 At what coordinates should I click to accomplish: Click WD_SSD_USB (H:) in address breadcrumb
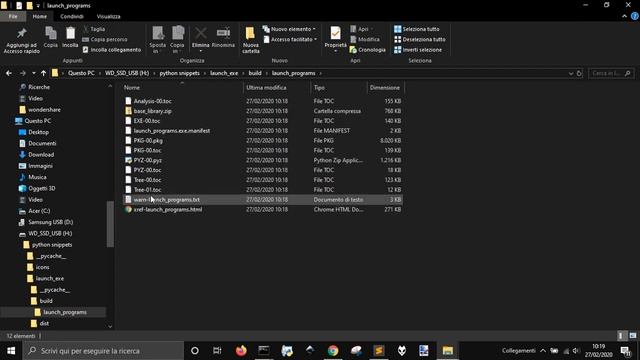[127, 73]
